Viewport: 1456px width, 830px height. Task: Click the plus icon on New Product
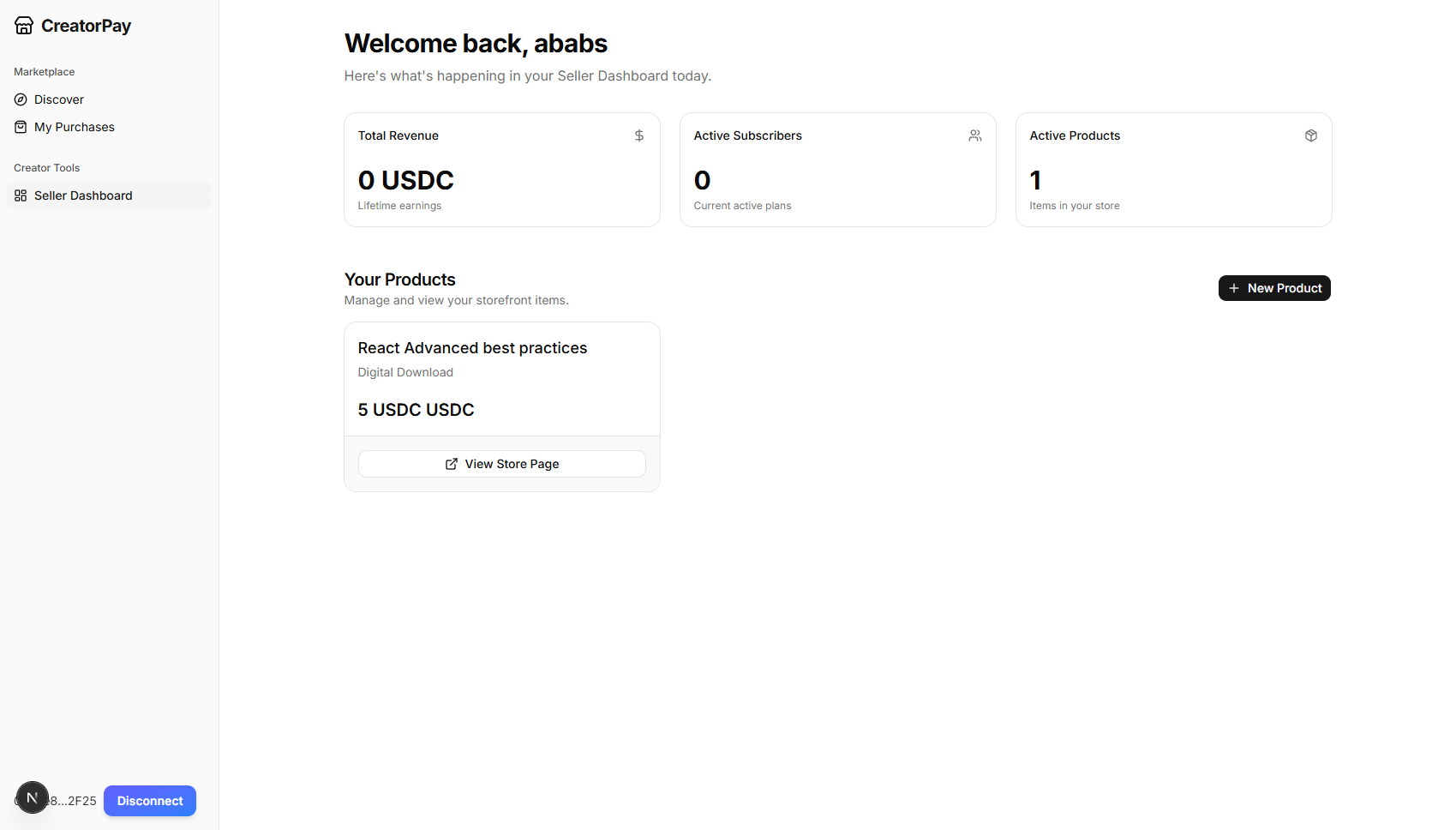[x=1234, y=288]
